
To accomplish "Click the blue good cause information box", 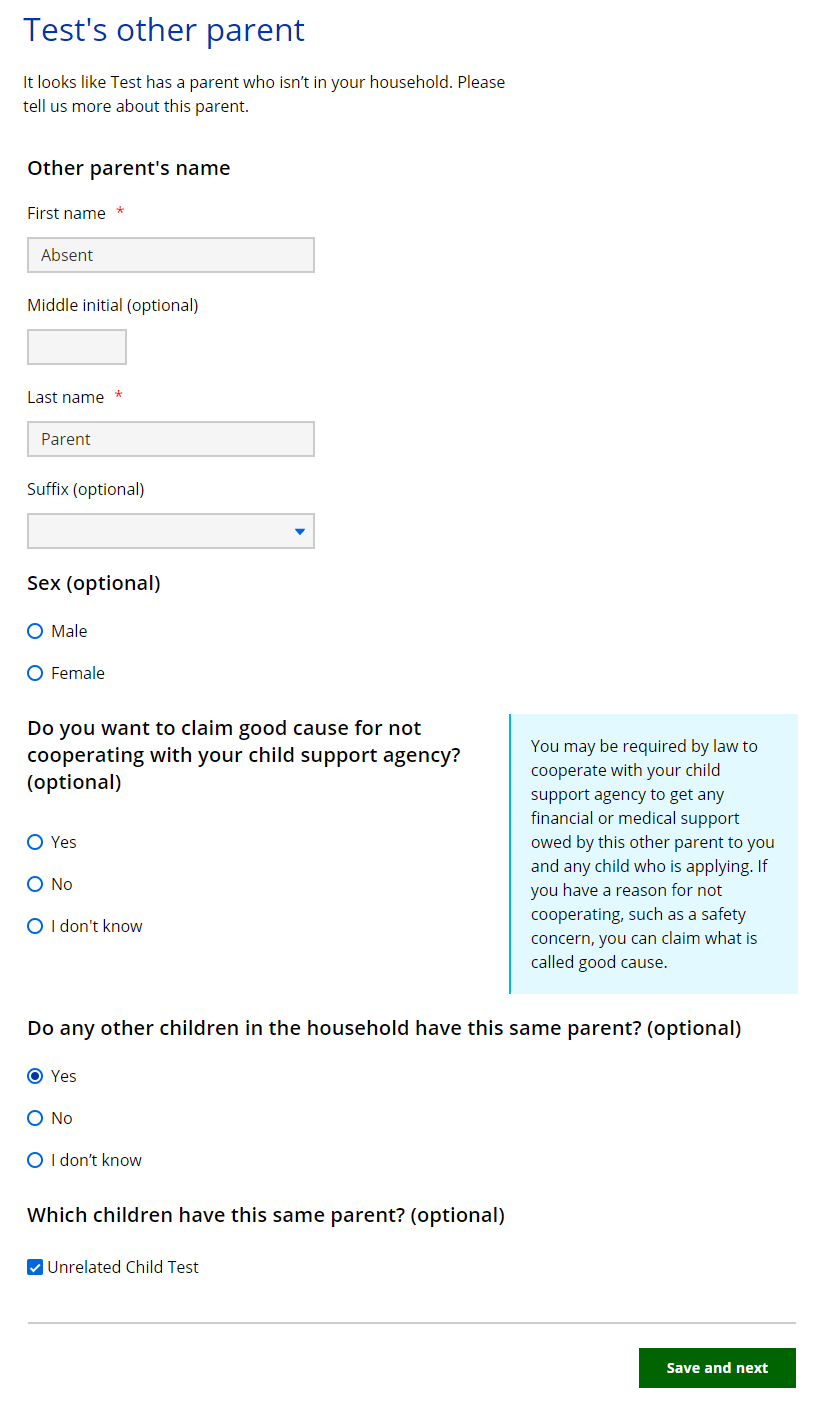I will pos(653,854).
